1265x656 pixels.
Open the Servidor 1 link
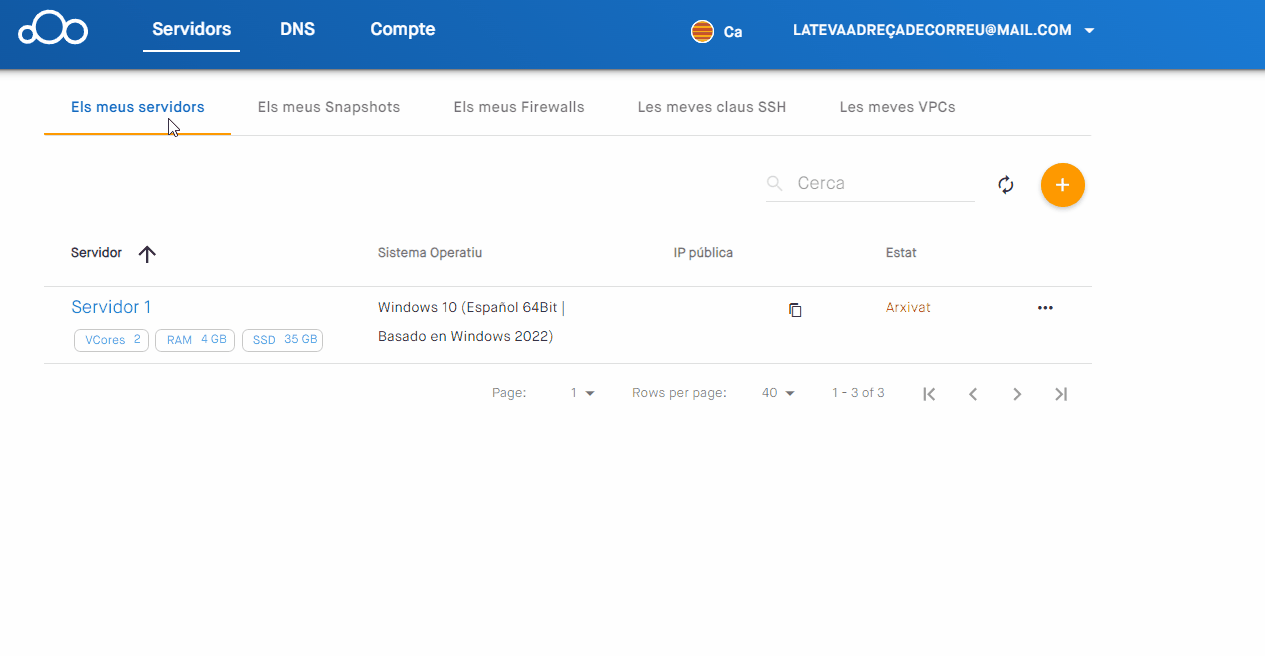[111, 307]
